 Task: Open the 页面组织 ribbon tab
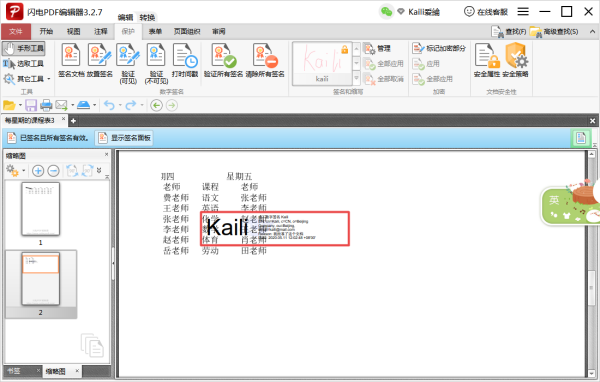pyautogui.click(x=187, y=32)
